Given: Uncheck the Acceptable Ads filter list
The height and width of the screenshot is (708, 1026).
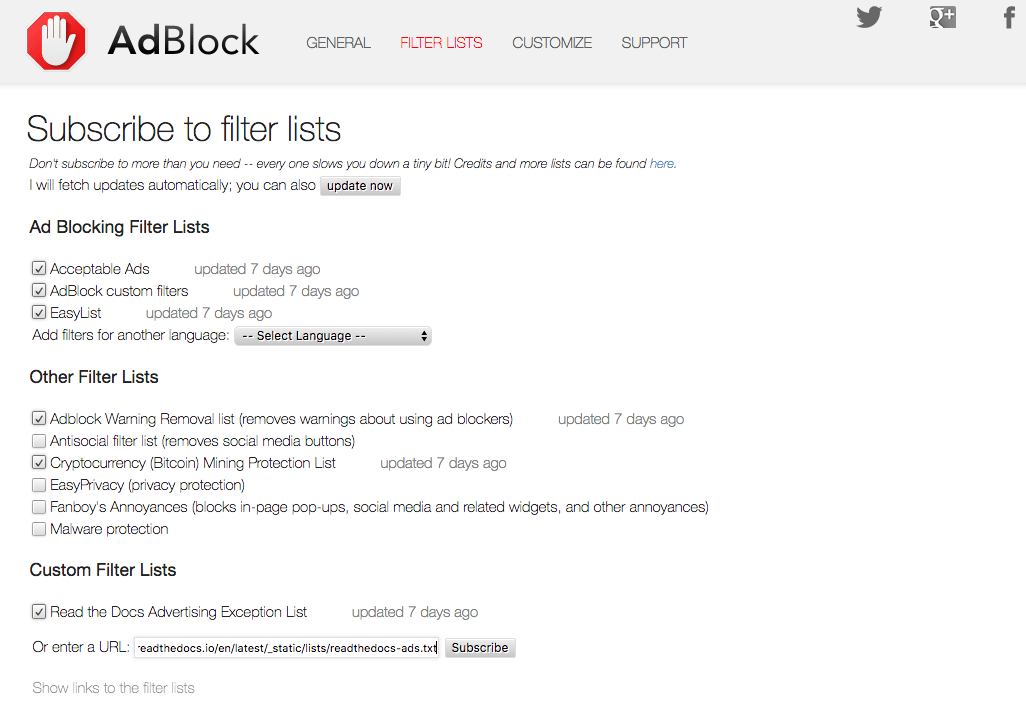Looking at the screenshot, I should [x=38, y=268].
